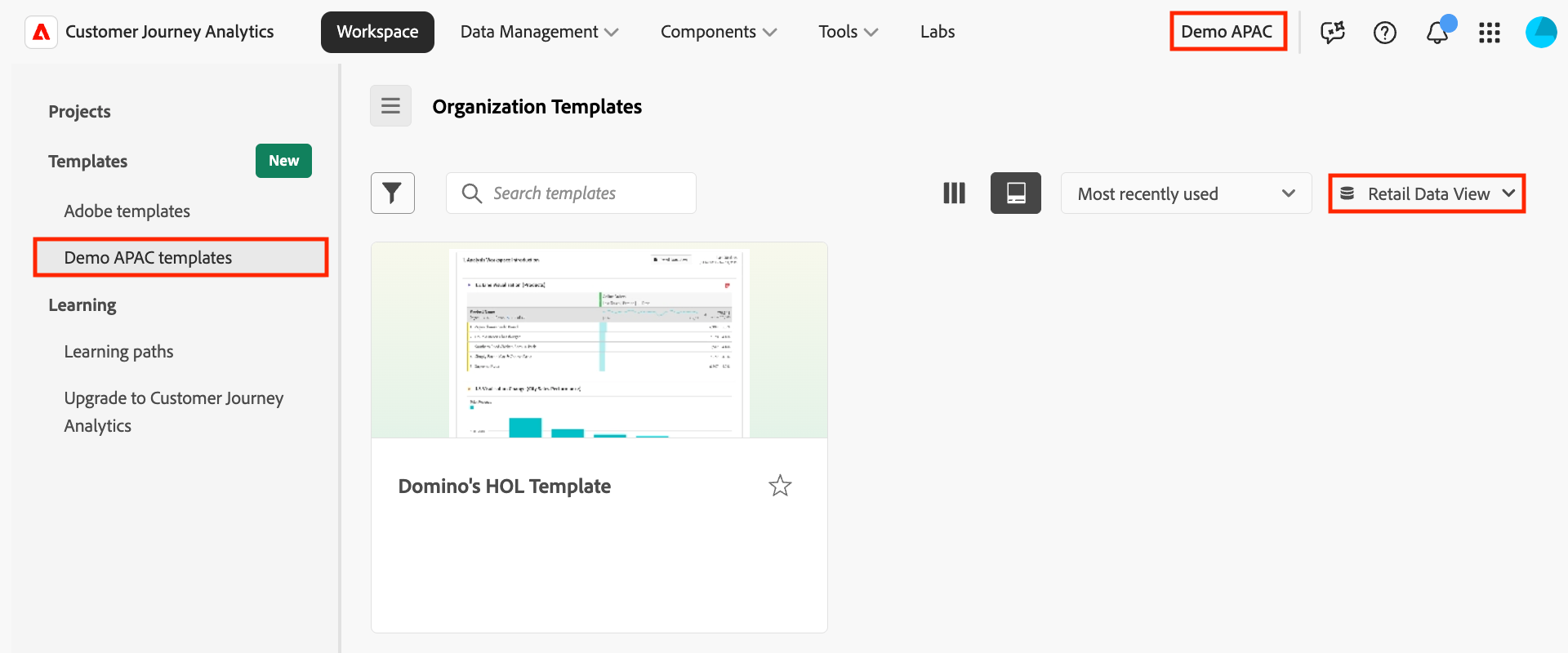Open the Retail Data View selector
This screenshot has width=1568, height=653.
1427,193
